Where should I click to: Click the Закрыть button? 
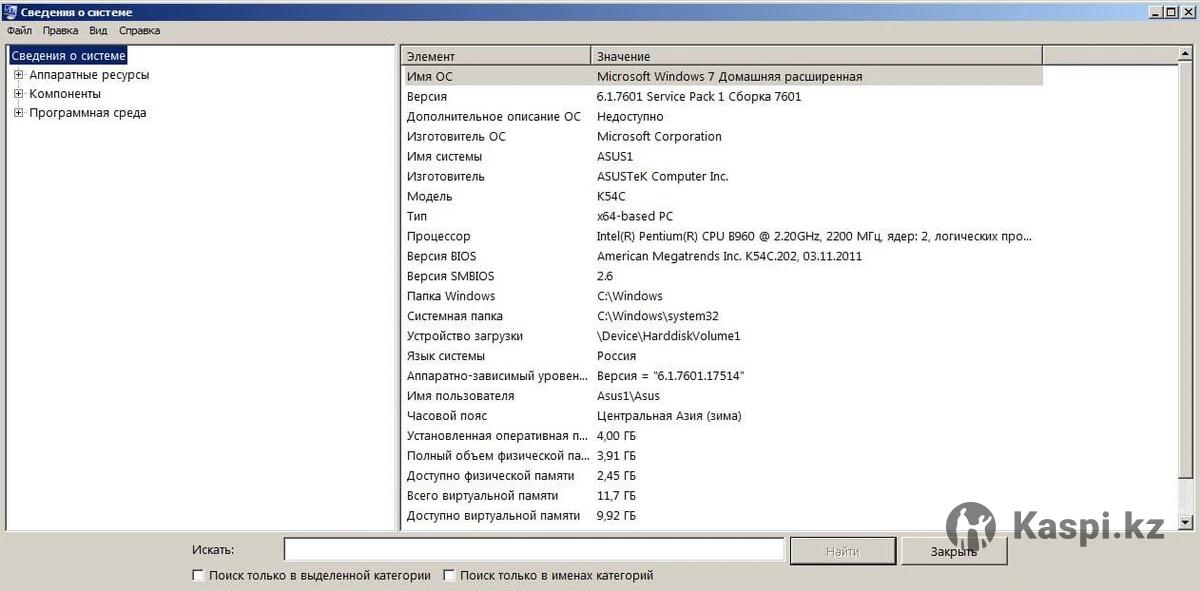coord(954,551)
